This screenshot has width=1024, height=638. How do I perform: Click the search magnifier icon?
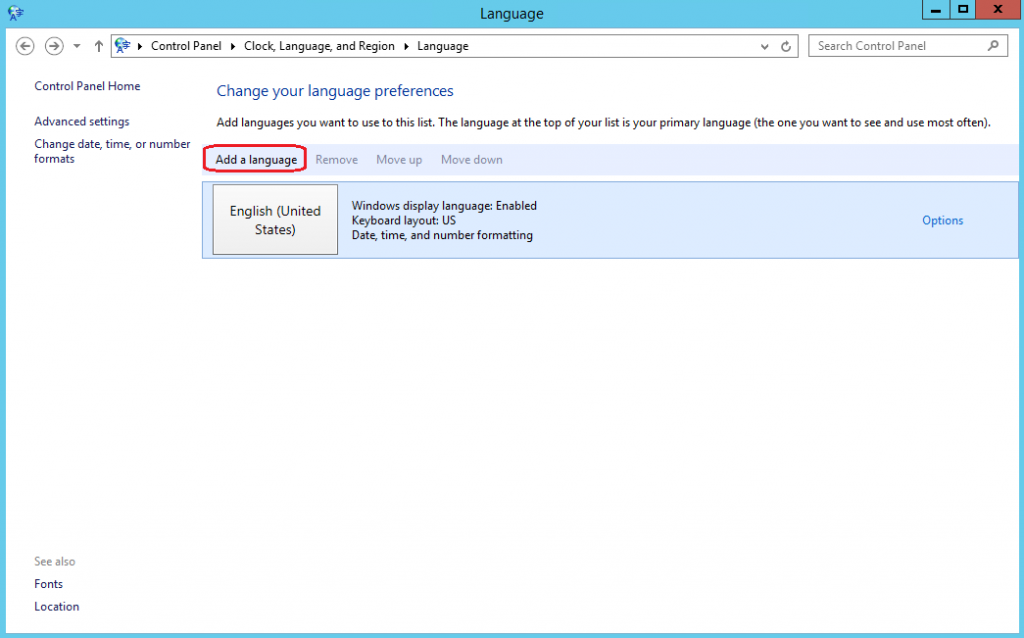[993, 46]
